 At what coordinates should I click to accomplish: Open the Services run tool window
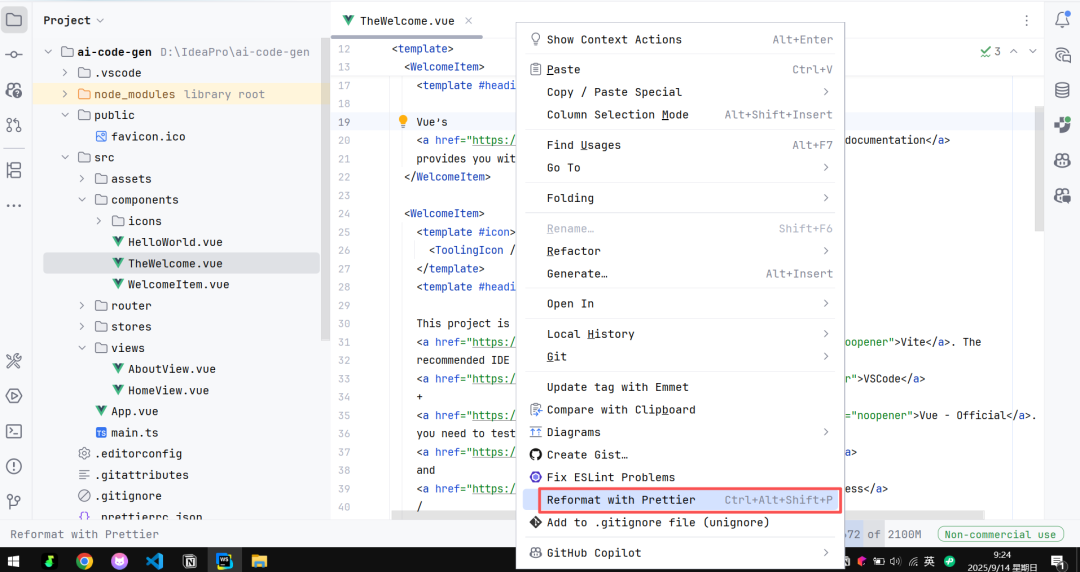(x=14, y=396)
